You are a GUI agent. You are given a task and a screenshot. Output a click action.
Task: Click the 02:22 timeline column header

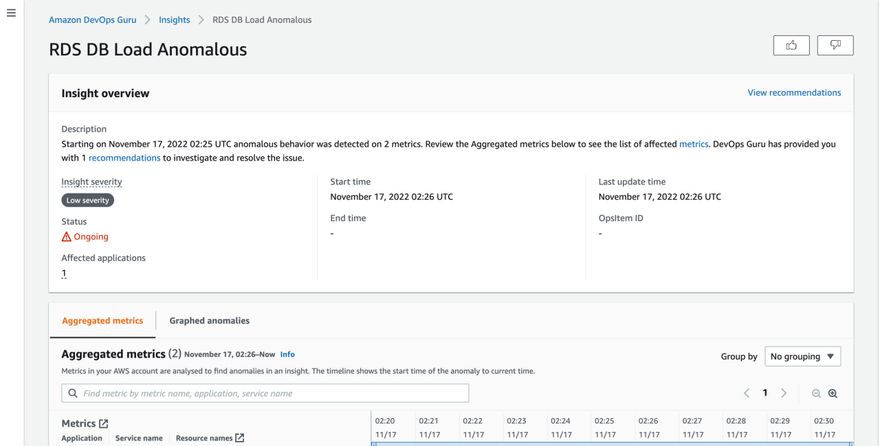tap(473, 427)
